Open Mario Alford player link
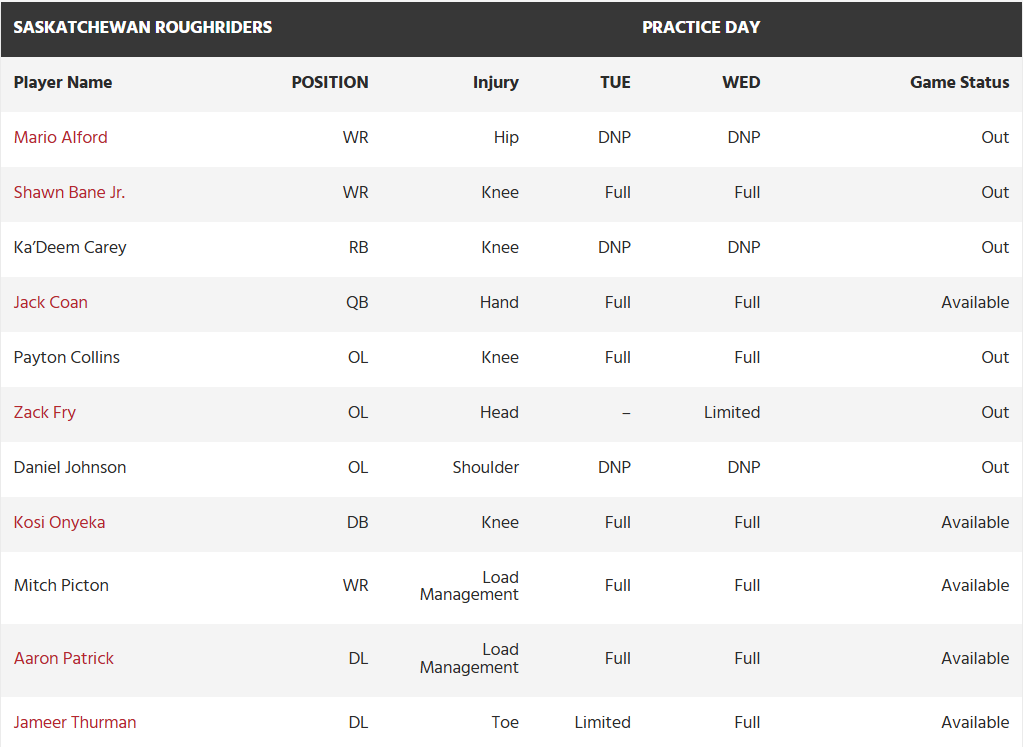This screenshot has width=1023, height=747. pos(61,138)
